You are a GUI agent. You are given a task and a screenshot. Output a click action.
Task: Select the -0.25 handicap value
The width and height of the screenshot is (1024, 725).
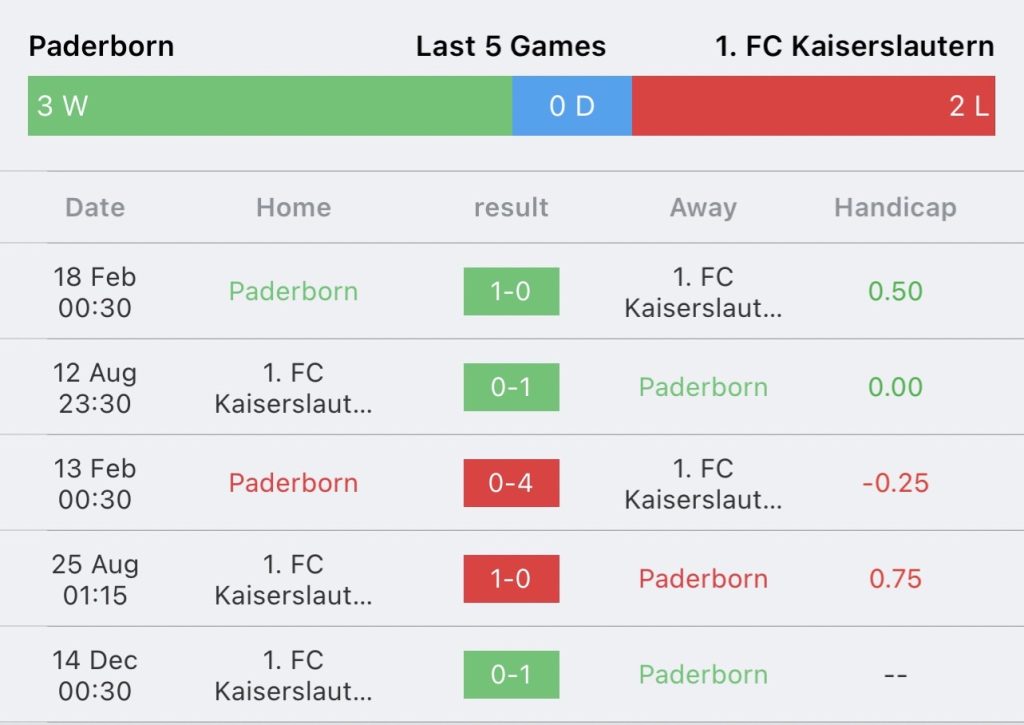pos(895,483)
